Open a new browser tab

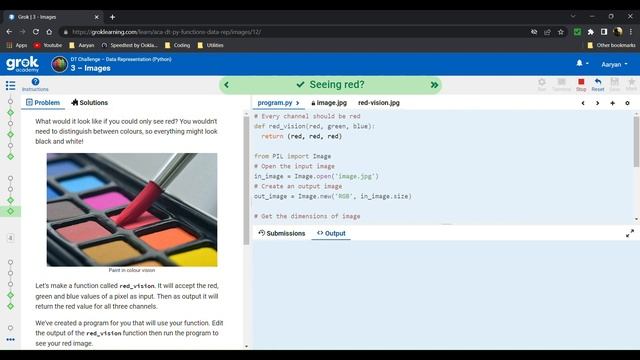click(x=112, y=17)
